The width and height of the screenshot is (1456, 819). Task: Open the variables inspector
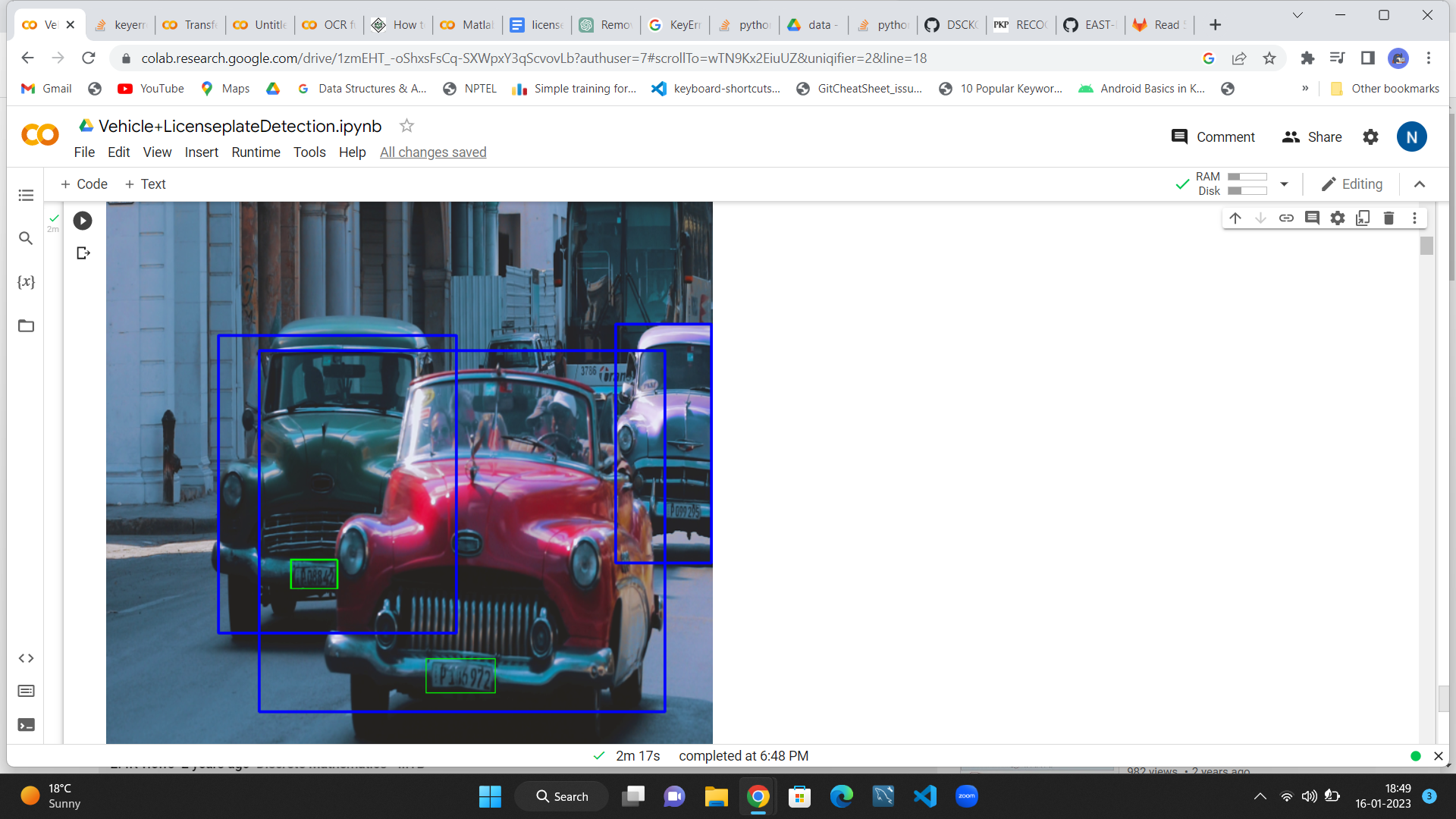click(26, 281)
